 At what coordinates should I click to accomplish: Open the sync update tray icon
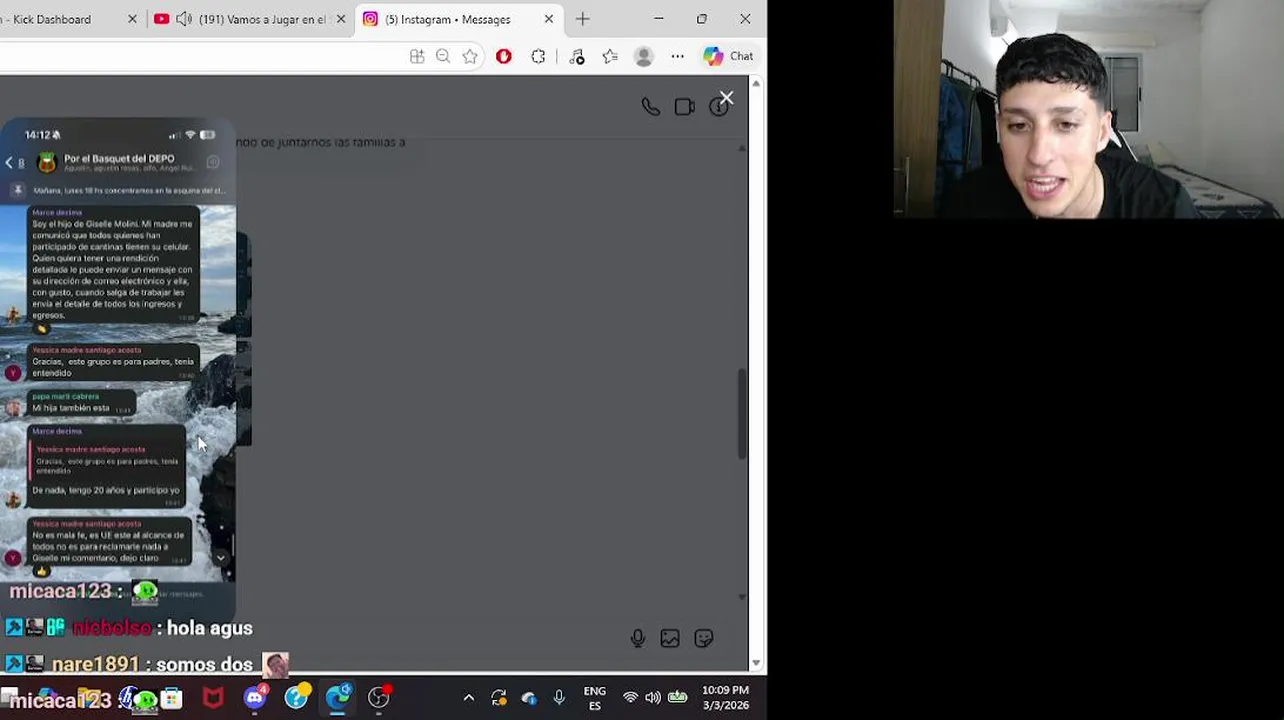click(x=498, y=697)
